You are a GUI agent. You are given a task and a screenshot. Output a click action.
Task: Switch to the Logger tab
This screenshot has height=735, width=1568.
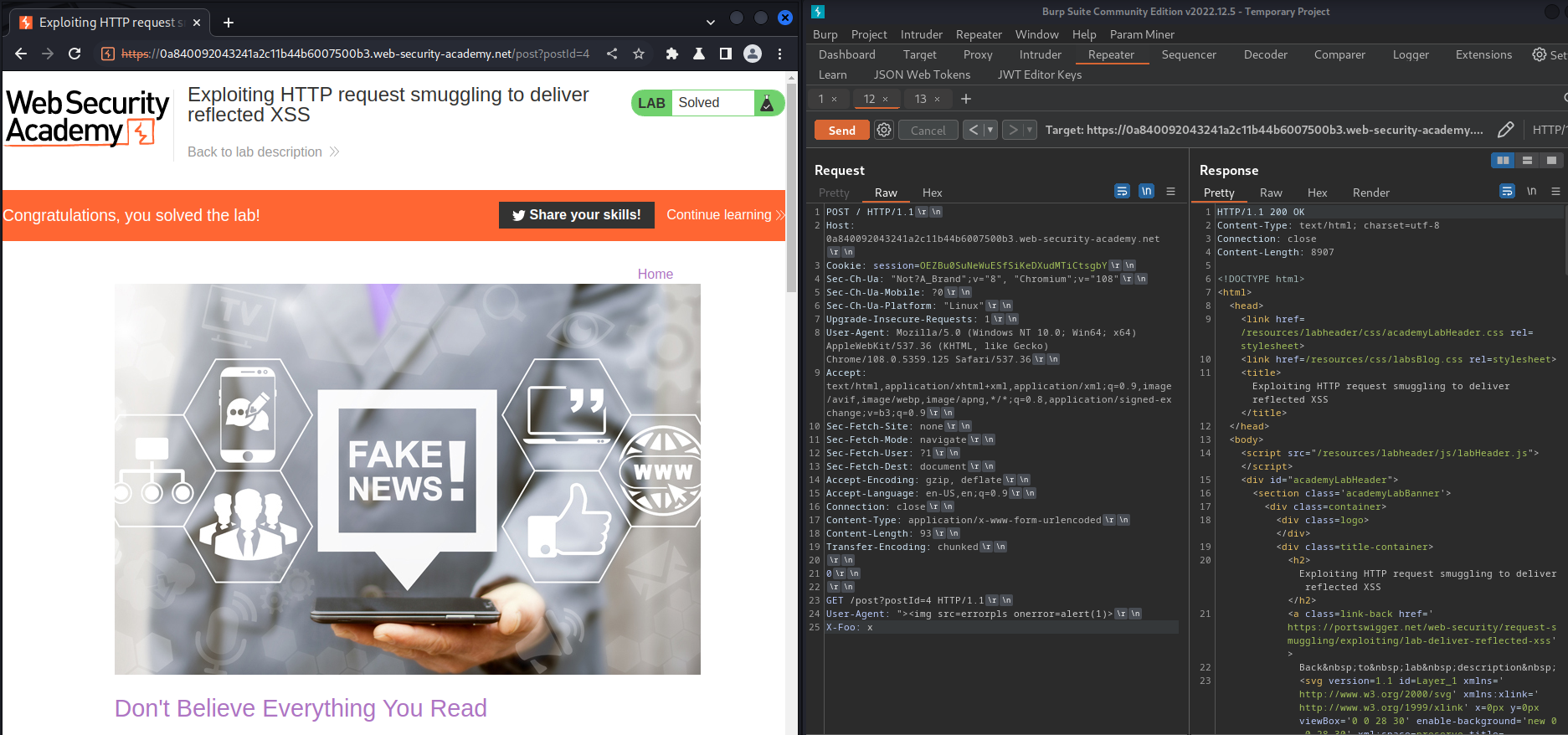click(x=1411, y=54)
